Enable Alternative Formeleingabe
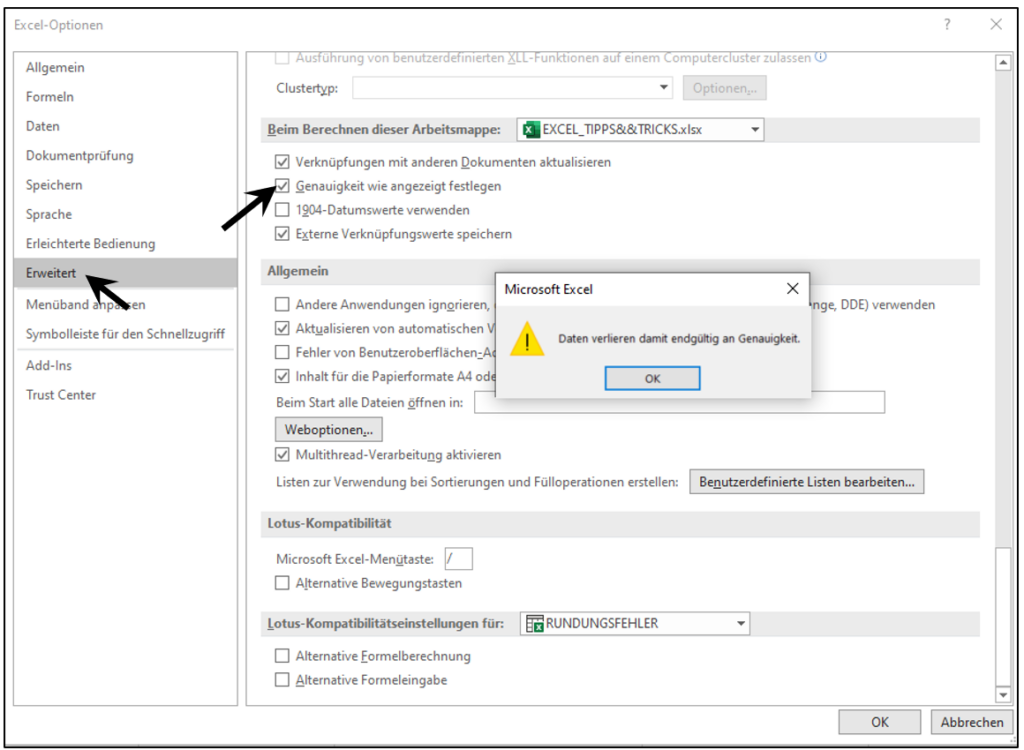The width and height of the screenshot is (1024, 750). [282, 680]
